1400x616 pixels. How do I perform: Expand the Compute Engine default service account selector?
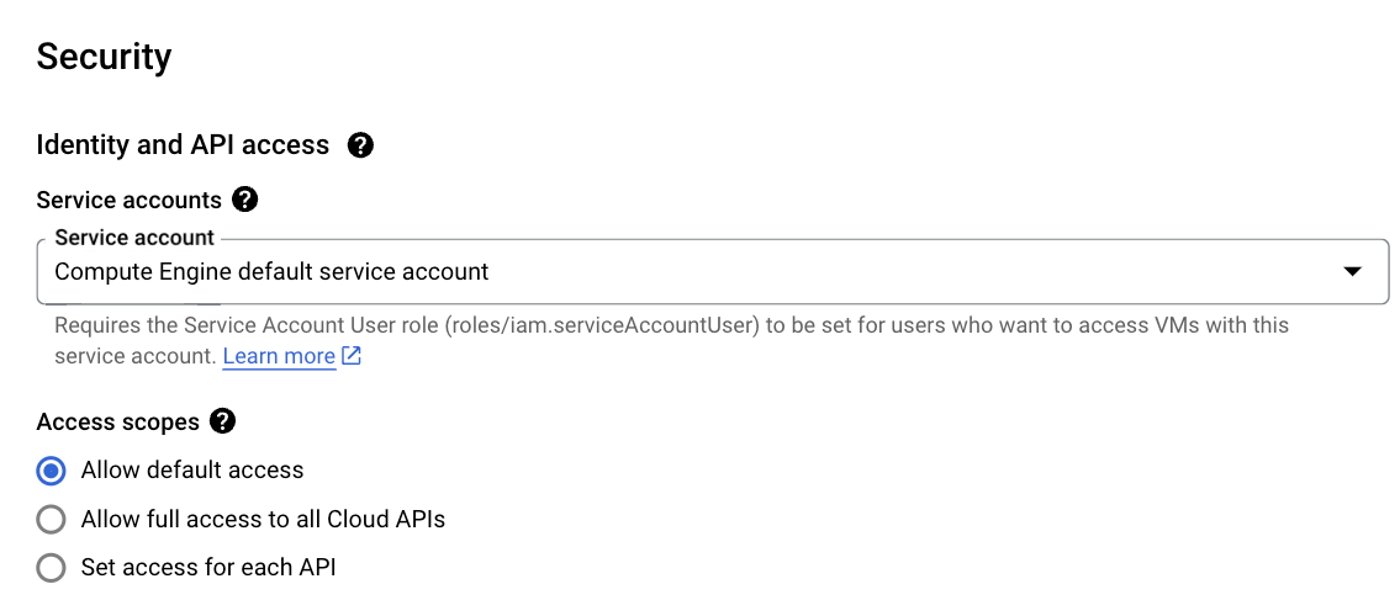(1354, 271)
